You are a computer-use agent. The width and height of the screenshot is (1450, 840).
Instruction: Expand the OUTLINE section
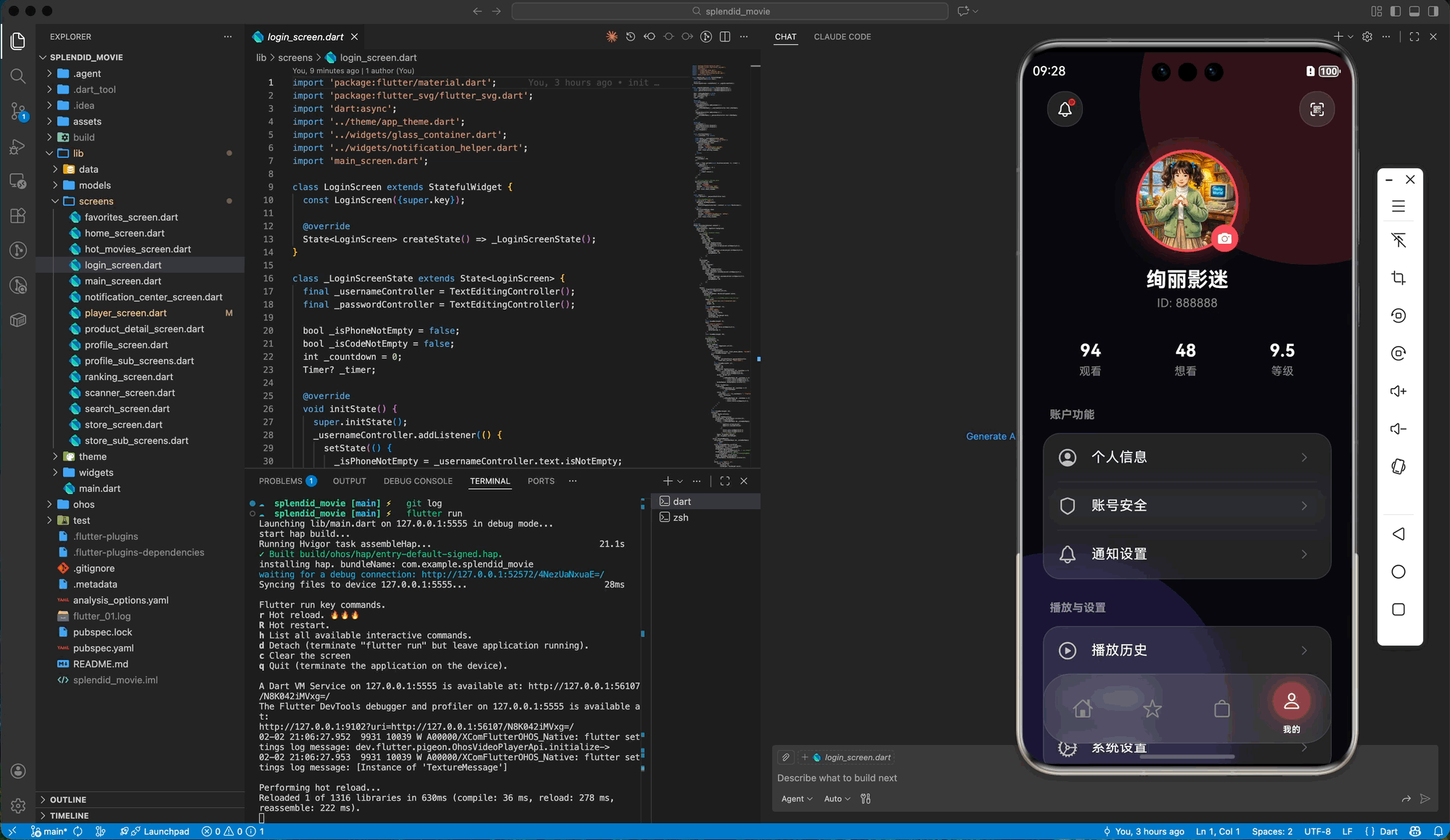tap(68, 799)
